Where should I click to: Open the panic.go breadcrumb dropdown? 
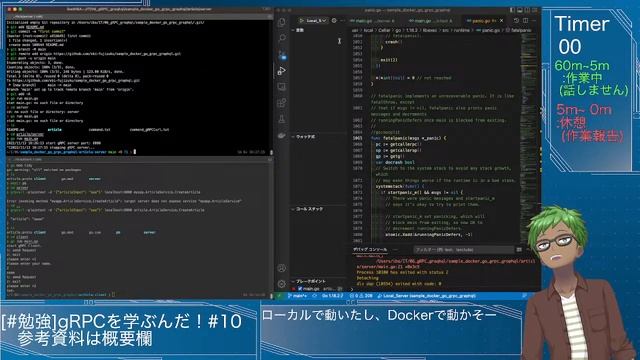[488, 30]
